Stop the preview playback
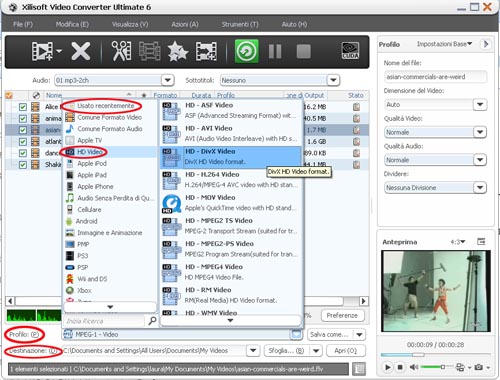The image size is (500, 380). coord(400,367)
